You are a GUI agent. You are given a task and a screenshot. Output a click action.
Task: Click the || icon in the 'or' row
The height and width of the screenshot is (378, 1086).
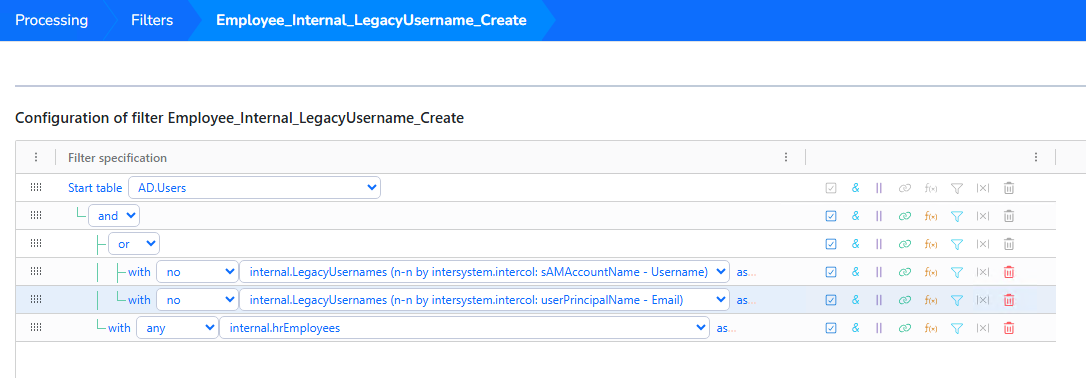coord(879,244)
